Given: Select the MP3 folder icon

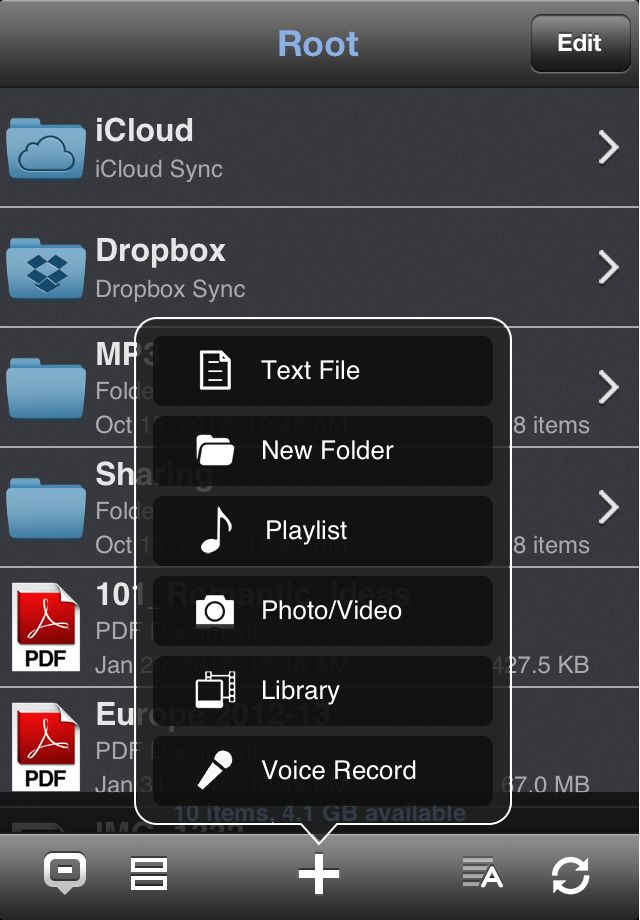Looking at the screenshot, I should (x=46, y=388).
